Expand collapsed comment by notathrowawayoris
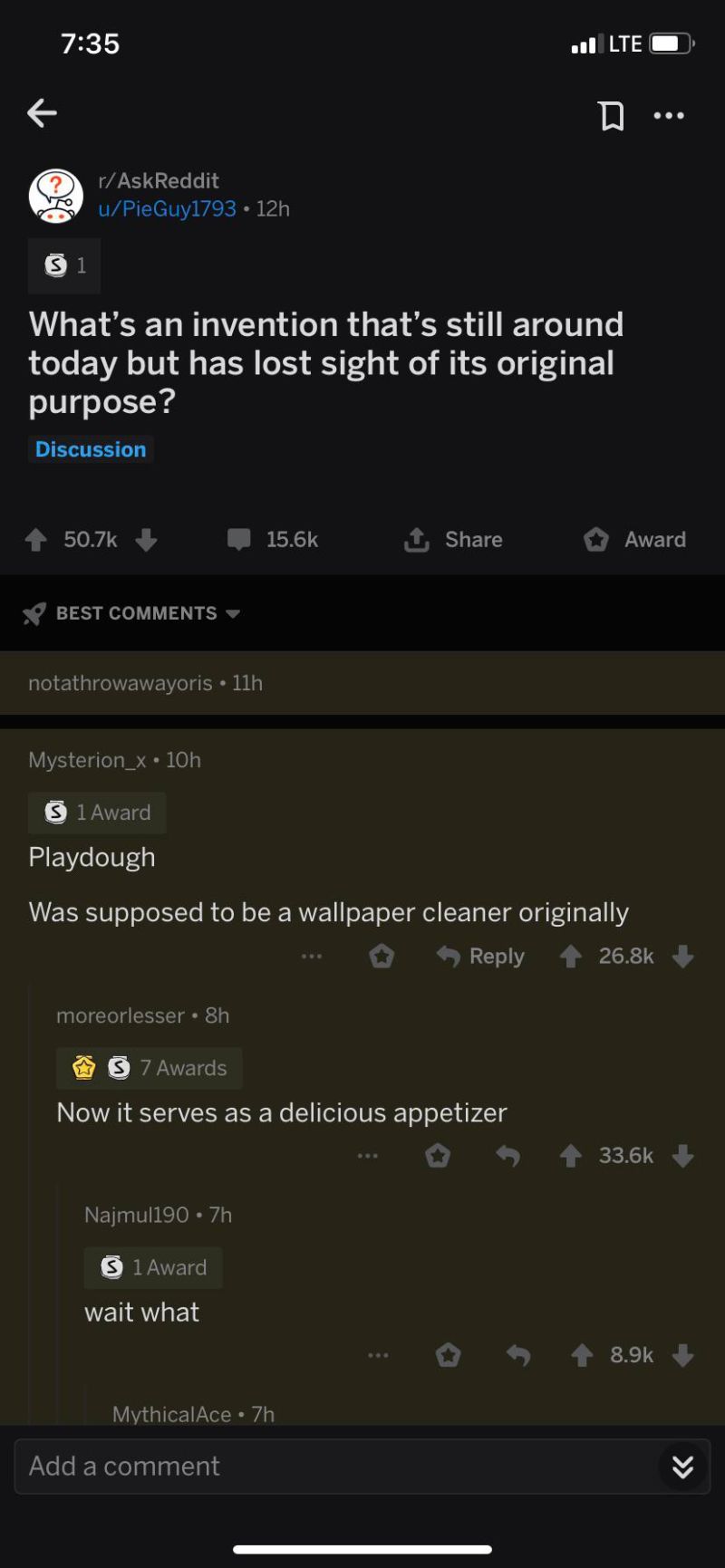This screenshot has height=1568, width=725. (362, 683)
